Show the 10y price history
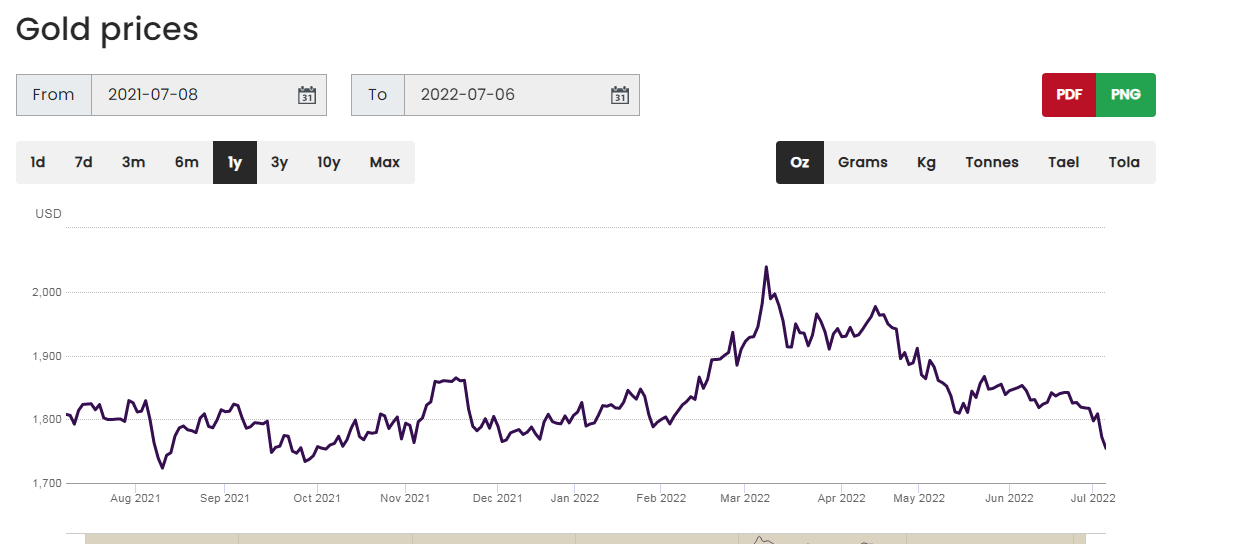 pyautogui.click(x=329, y=162)
